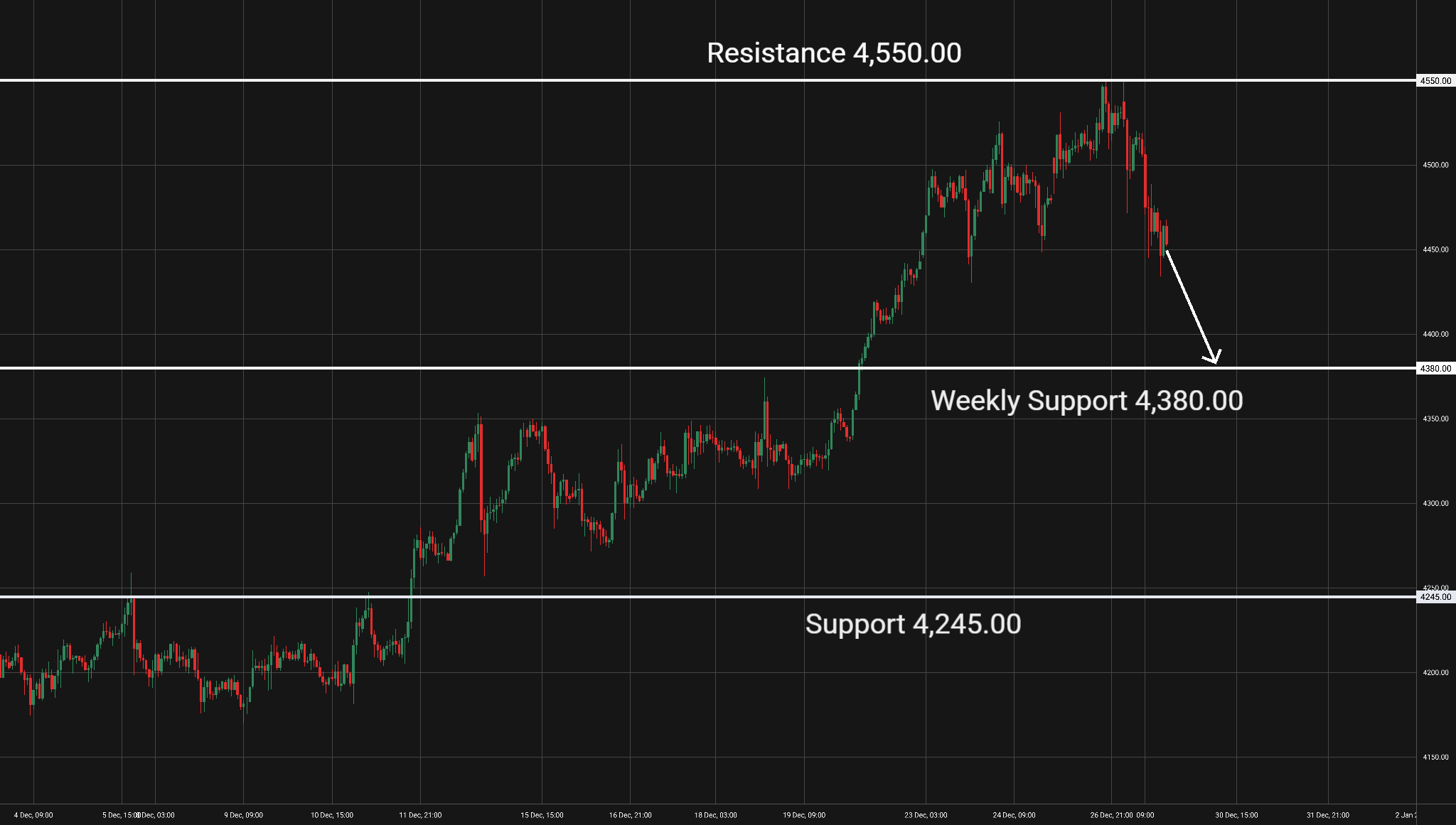Viewport: 1456px width, 825px height.
Task: Click the 31 Dec, 21:00 time label
Action: [1327, 815]
